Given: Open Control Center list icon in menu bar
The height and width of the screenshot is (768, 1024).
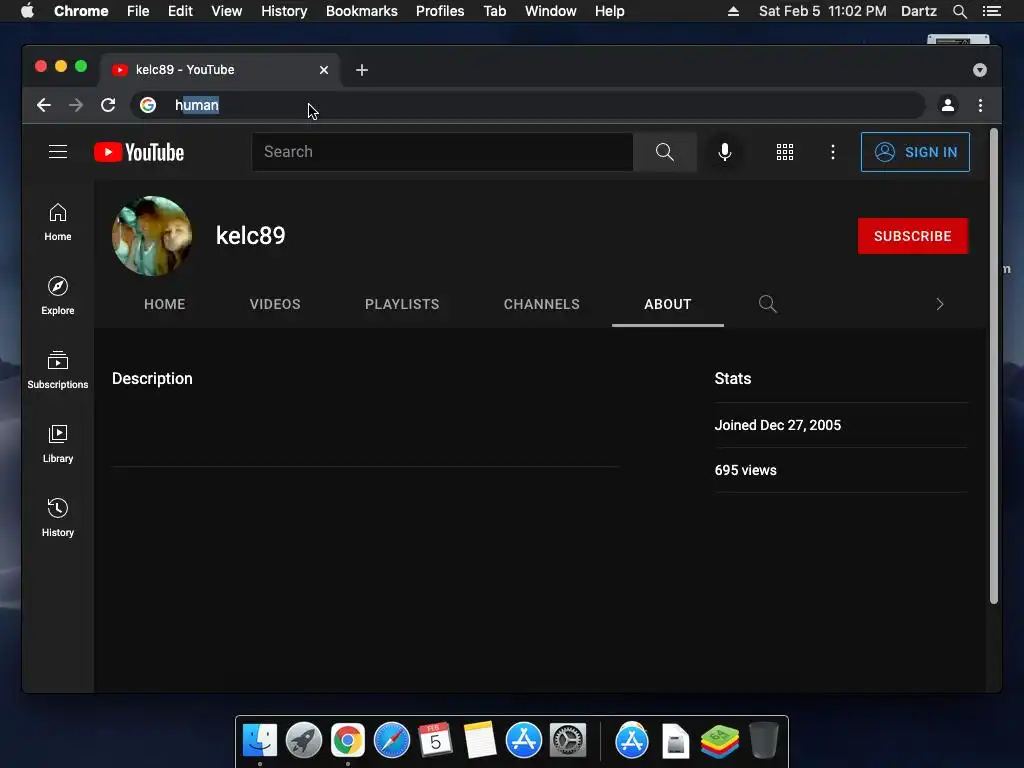Looking at the screenshot, I should tap(991, 11).
